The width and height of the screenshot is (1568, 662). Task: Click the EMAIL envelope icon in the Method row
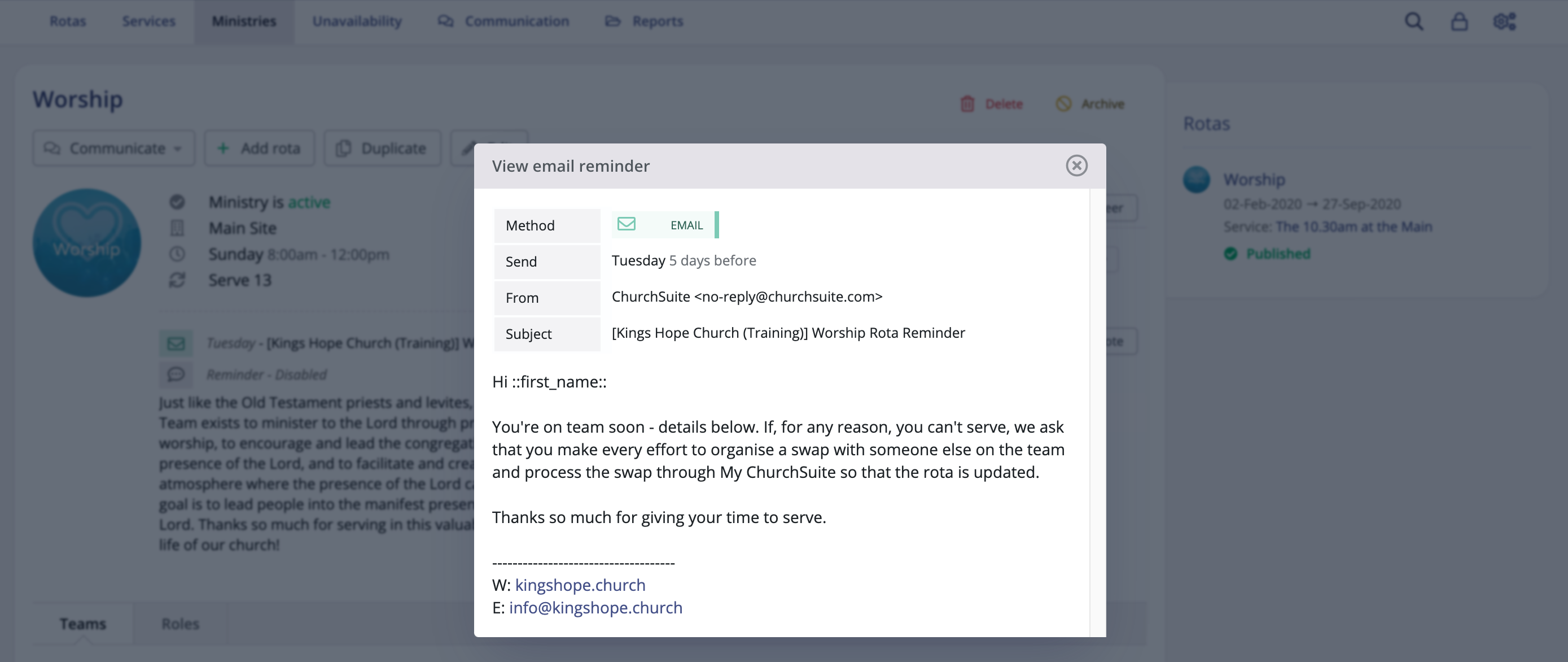tap(627, 224)
